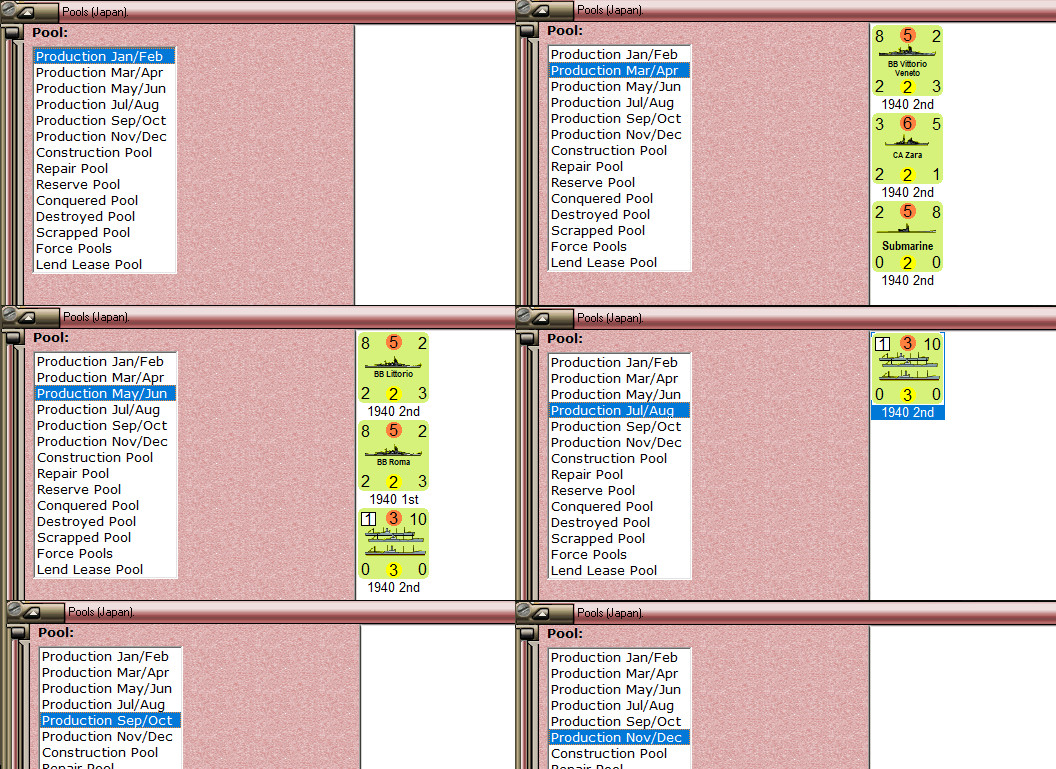Select the BB Littorio battleship counter
Image resolution: width=1056 pixels, height=769 pixels.
393,368
